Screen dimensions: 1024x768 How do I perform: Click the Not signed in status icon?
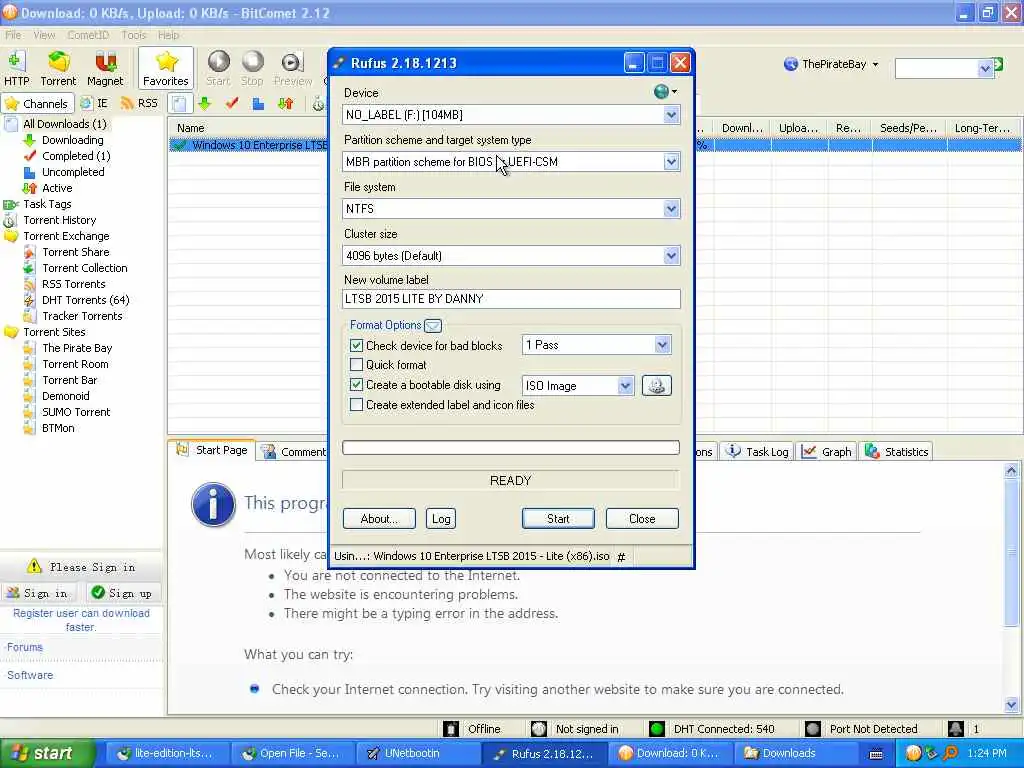pos(539,729)
